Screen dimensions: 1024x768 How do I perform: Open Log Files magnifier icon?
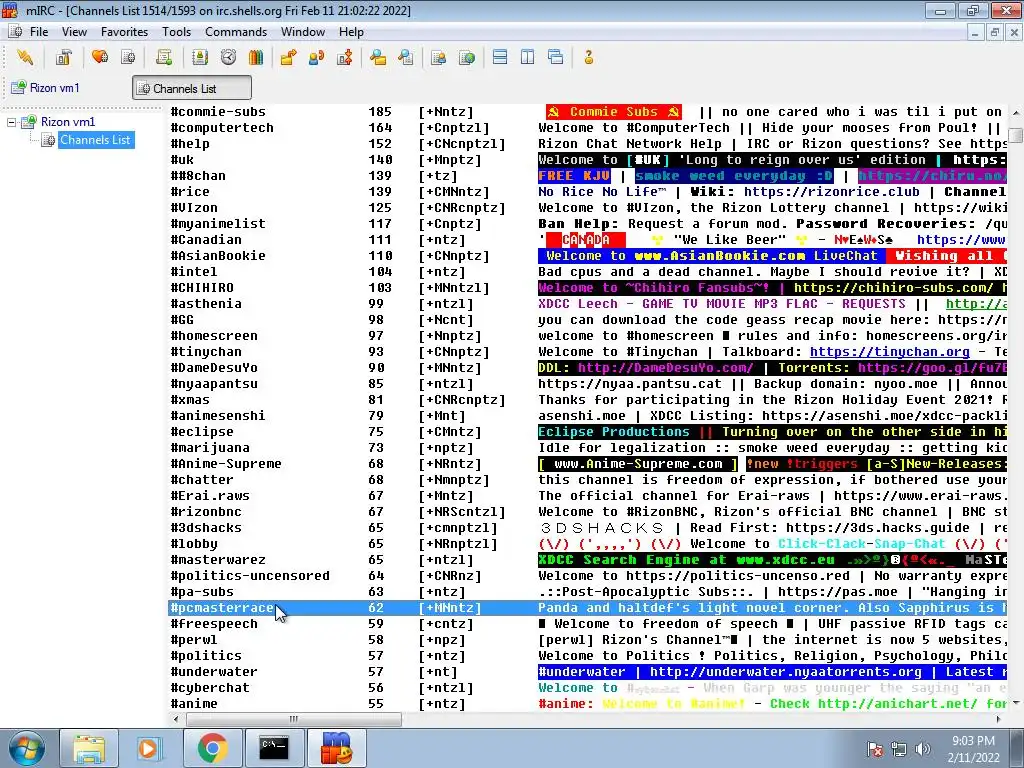pyautogui.click(x=406, y=57)
